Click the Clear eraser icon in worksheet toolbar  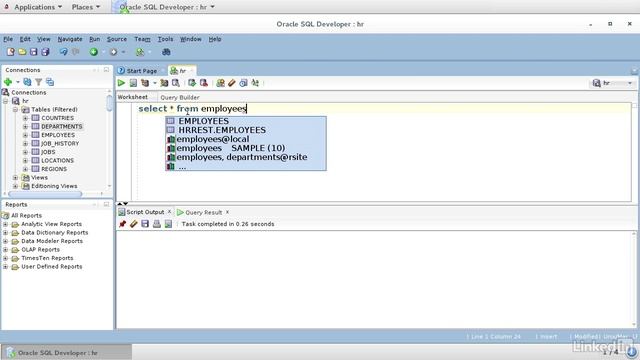tap(232, 83)
